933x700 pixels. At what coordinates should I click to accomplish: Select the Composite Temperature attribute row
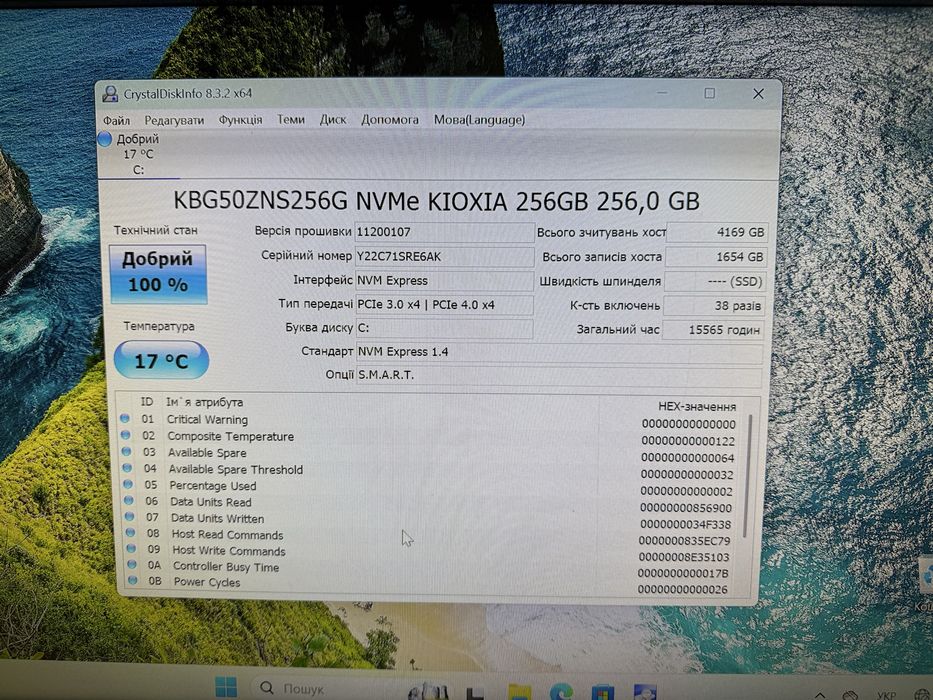coord(428,437)
